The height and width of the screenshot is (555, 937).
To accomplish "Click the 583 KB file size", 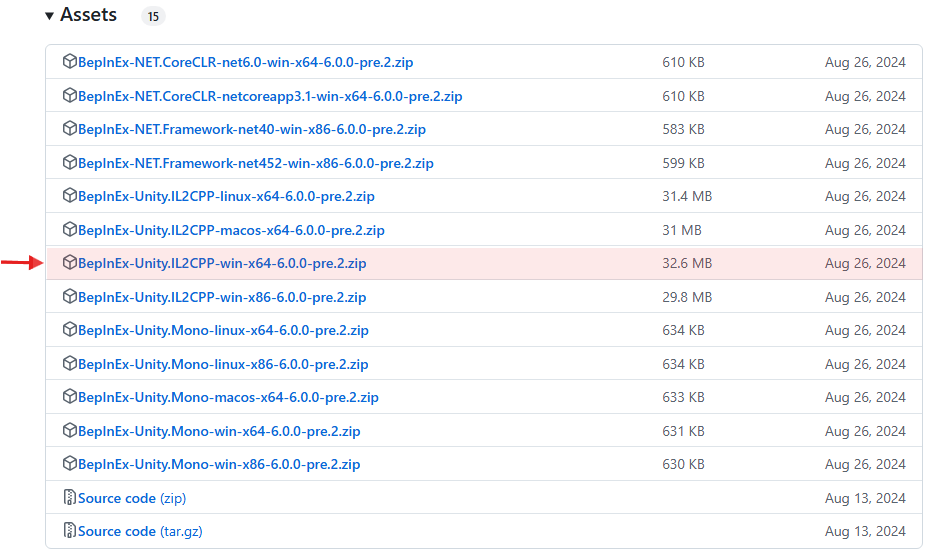I will pos(684,129).
